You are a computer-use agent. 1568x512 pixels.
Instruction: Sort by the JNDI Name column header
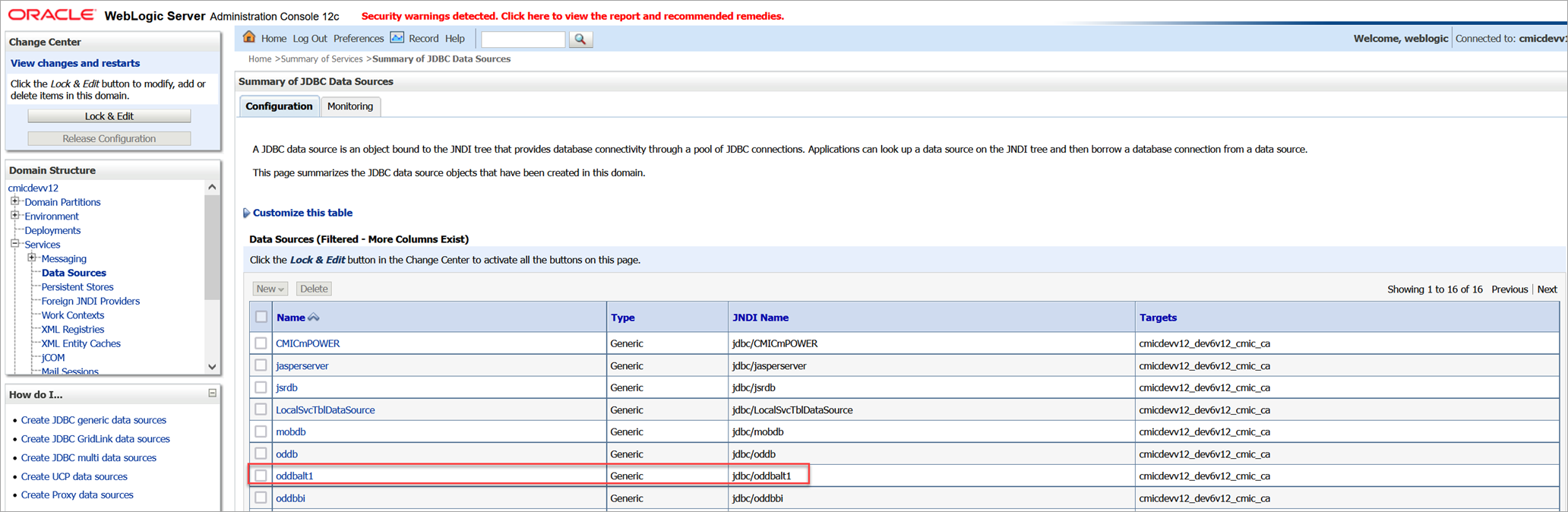760,318
